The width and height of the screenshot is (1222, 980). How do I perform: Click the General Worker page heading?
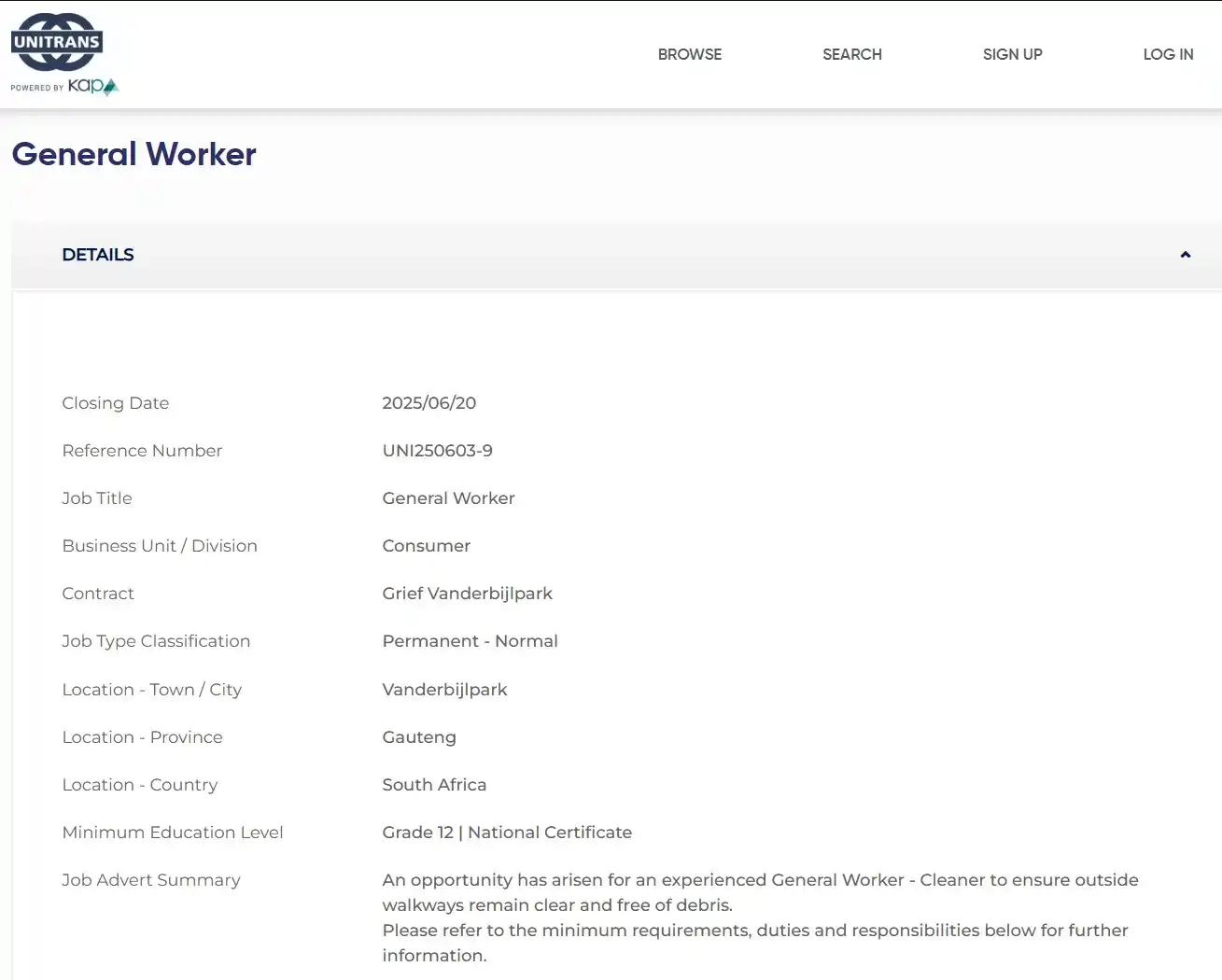(x=133, y=154)
